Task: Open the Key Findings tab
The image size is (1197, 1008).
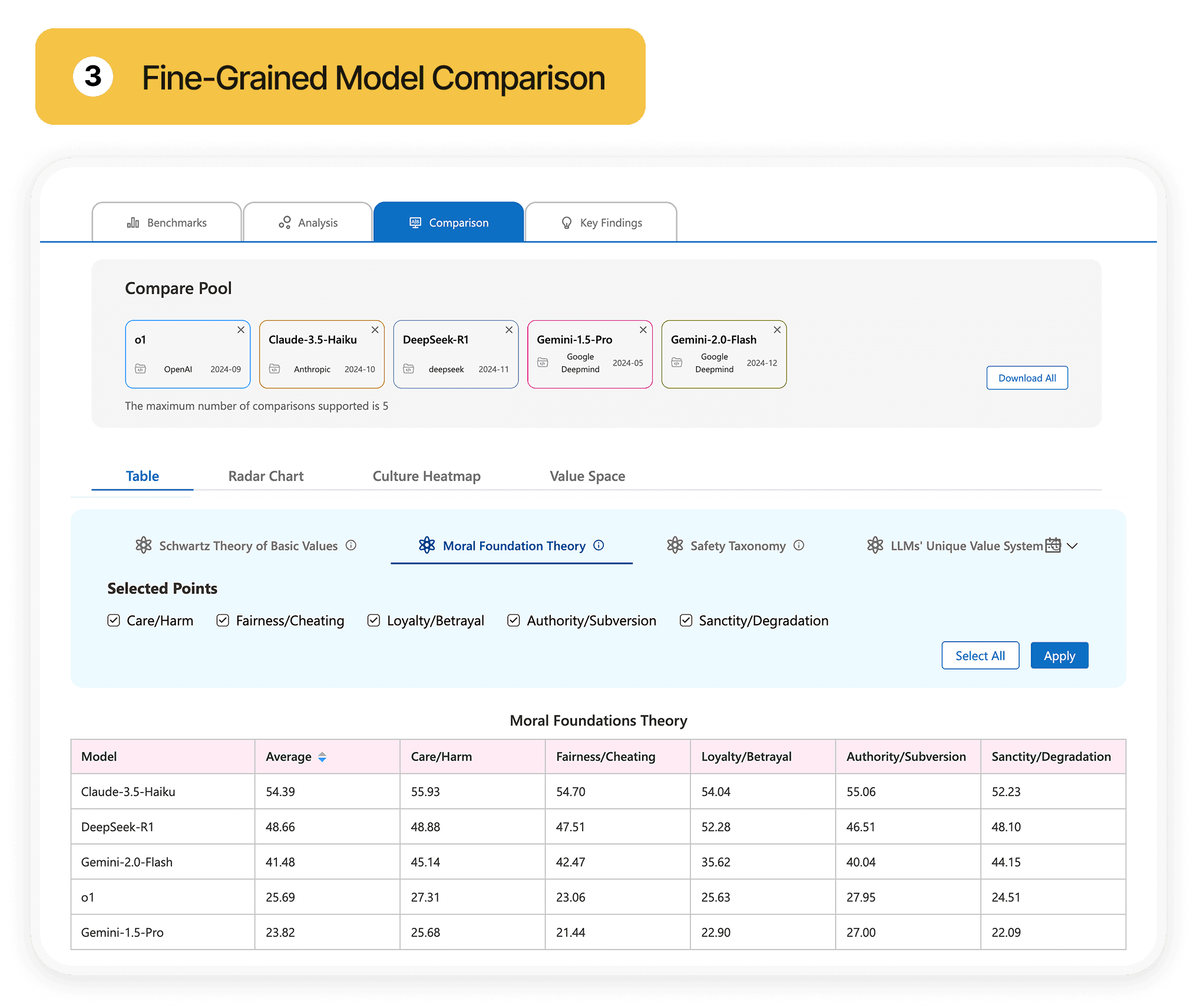Action: [601, 223]
